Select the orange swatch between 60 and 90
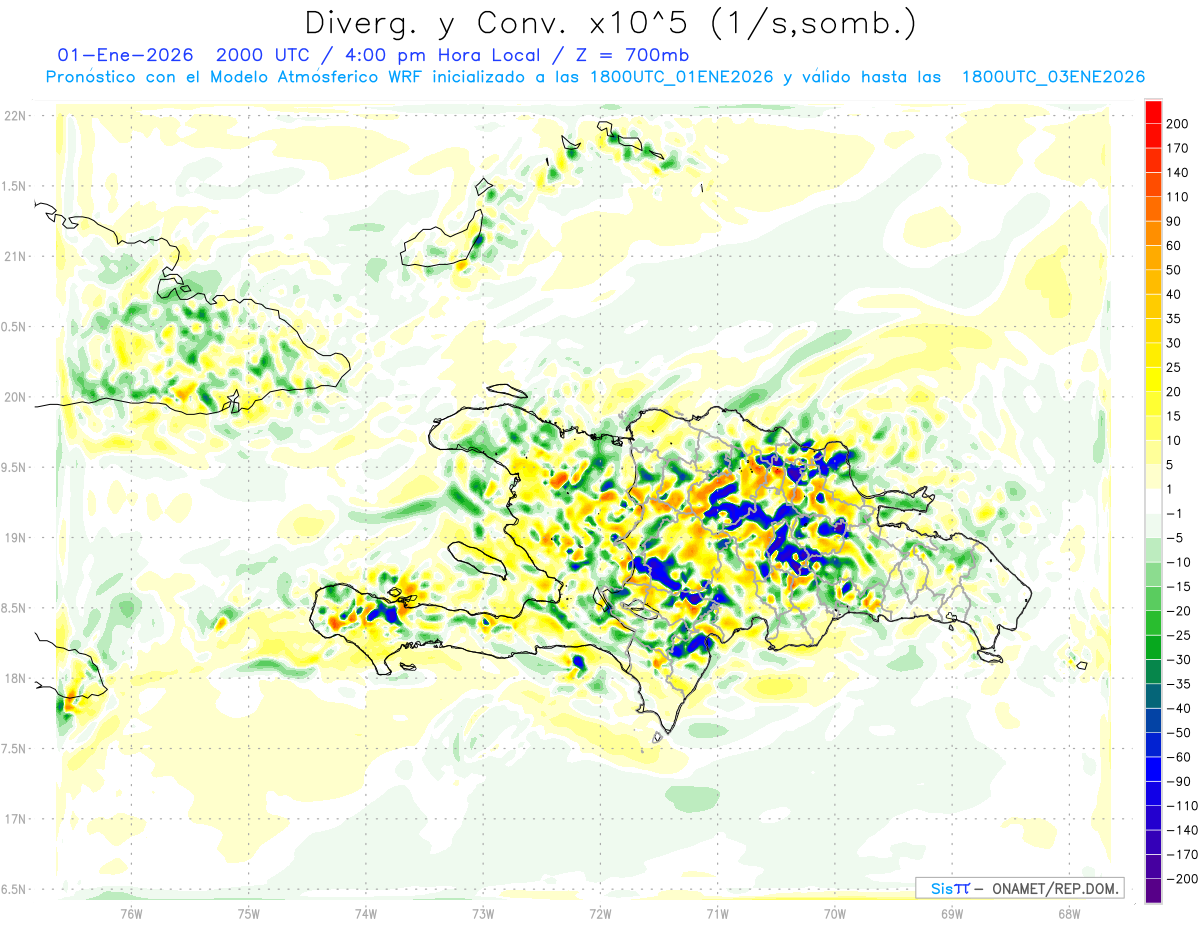The image size is (1200, 927). (x=1153, y=234)
